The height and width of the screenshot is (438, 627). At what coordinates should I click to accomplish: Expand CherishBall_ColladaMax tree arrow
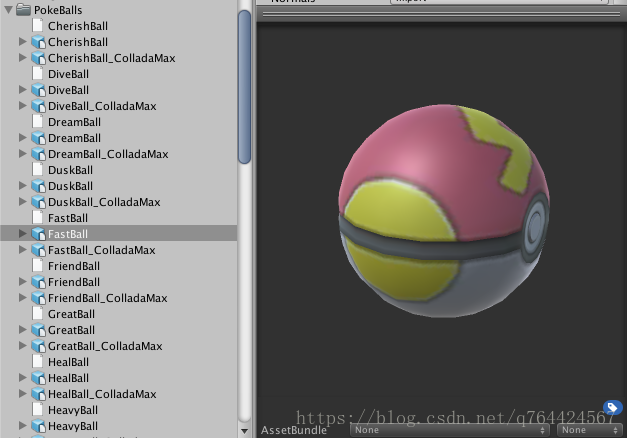pyautogui.click(x=23, y=57)
